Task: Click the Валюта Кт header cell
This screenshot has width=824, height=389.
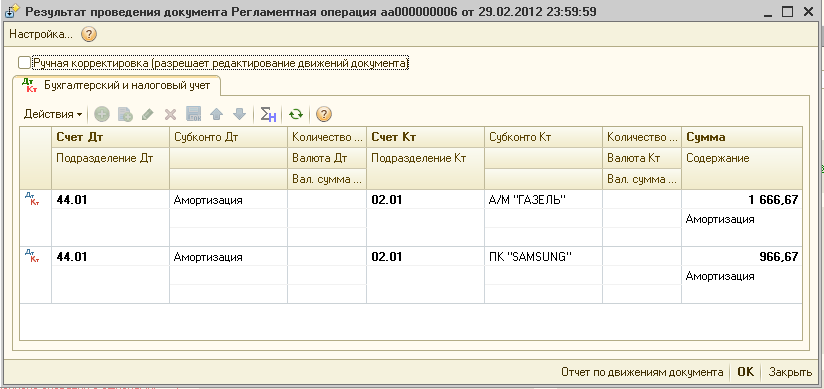Action: (642, 158)
